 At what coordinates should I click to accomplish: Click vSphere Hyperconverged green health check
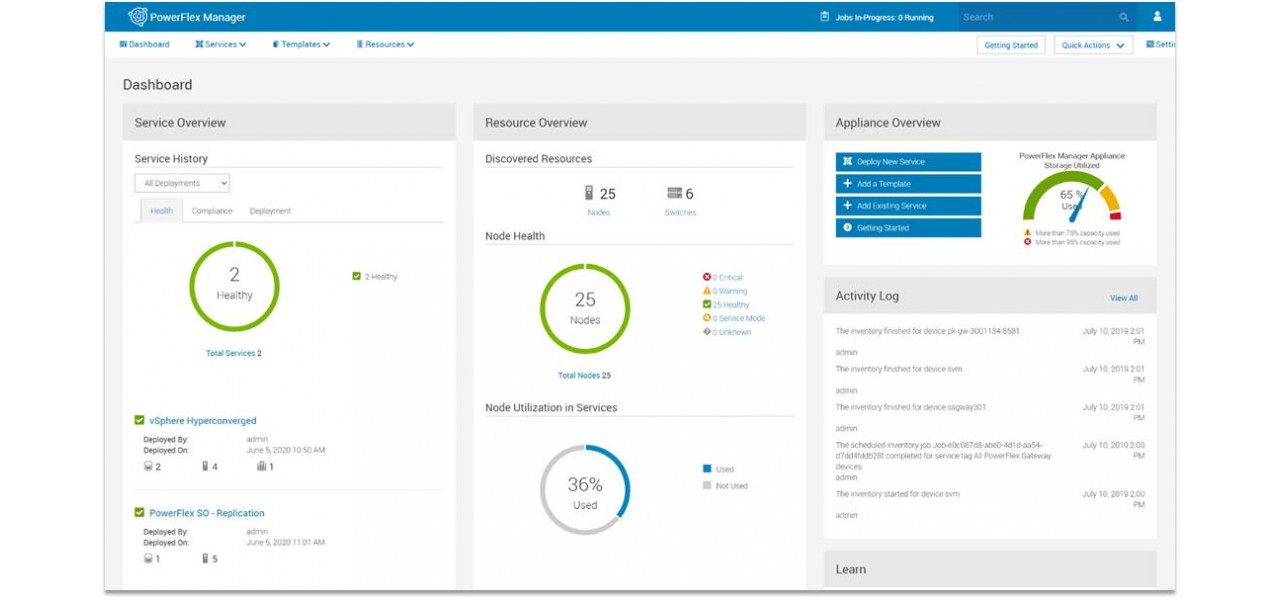(x=140, y=421)
